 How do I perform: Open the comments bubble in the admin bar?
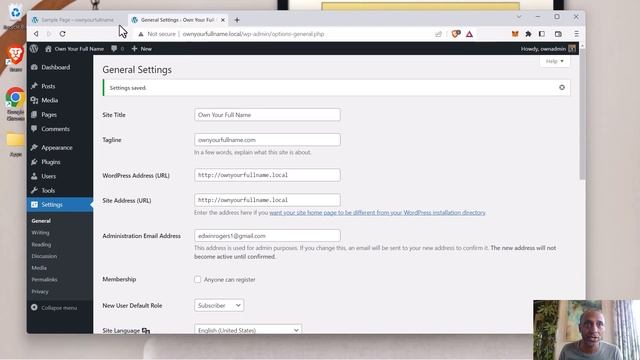click(117, 49)
